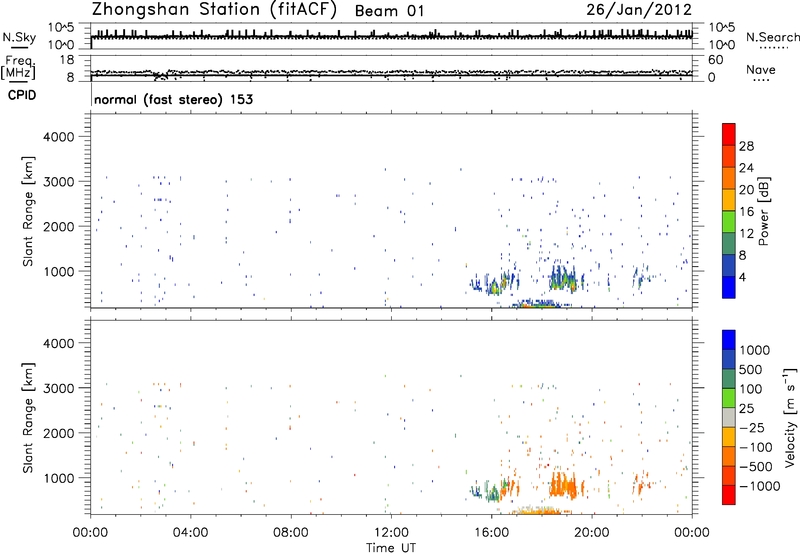Click the 'N.Sky' legend label
This screenshot has width=800, height=554.
(x=19, y=37)
